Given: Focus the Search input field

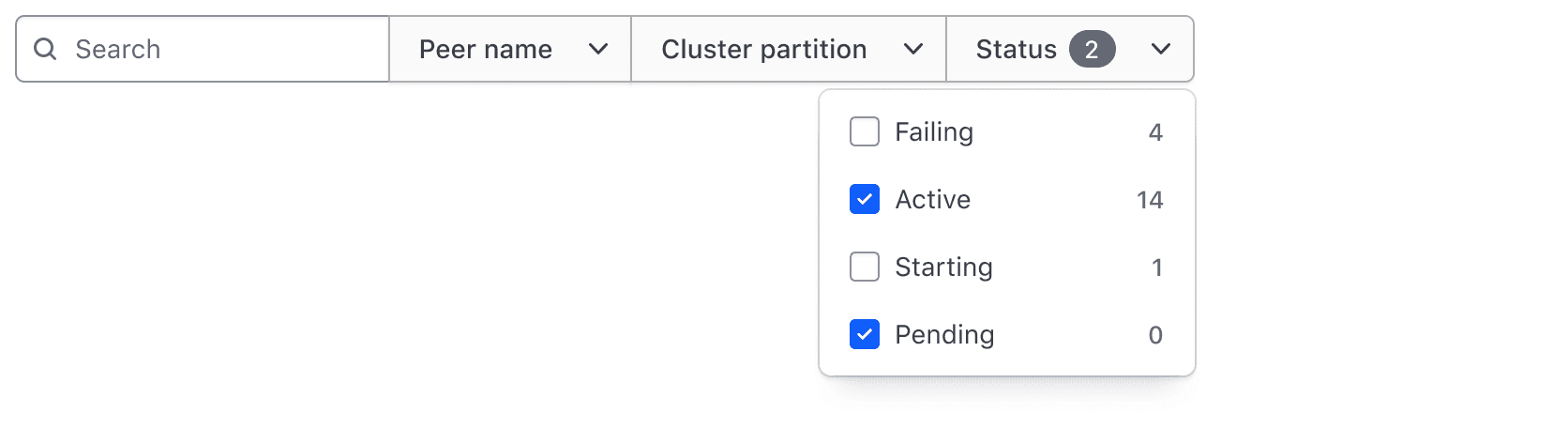Looking at the screenshot, I should (203, 49).
